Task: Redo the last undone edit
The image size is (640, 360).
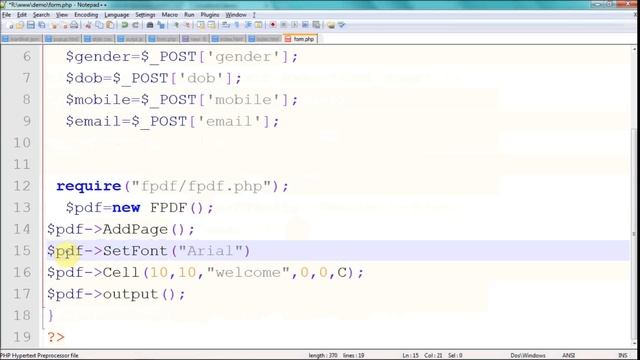Action: pyautogui.click(x=135, y=25)
